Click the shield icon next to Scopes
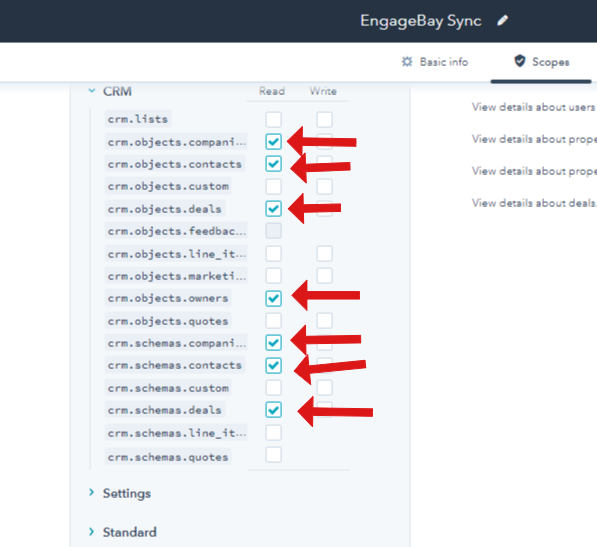Viewport: 597px width, 547px height. 520,61
